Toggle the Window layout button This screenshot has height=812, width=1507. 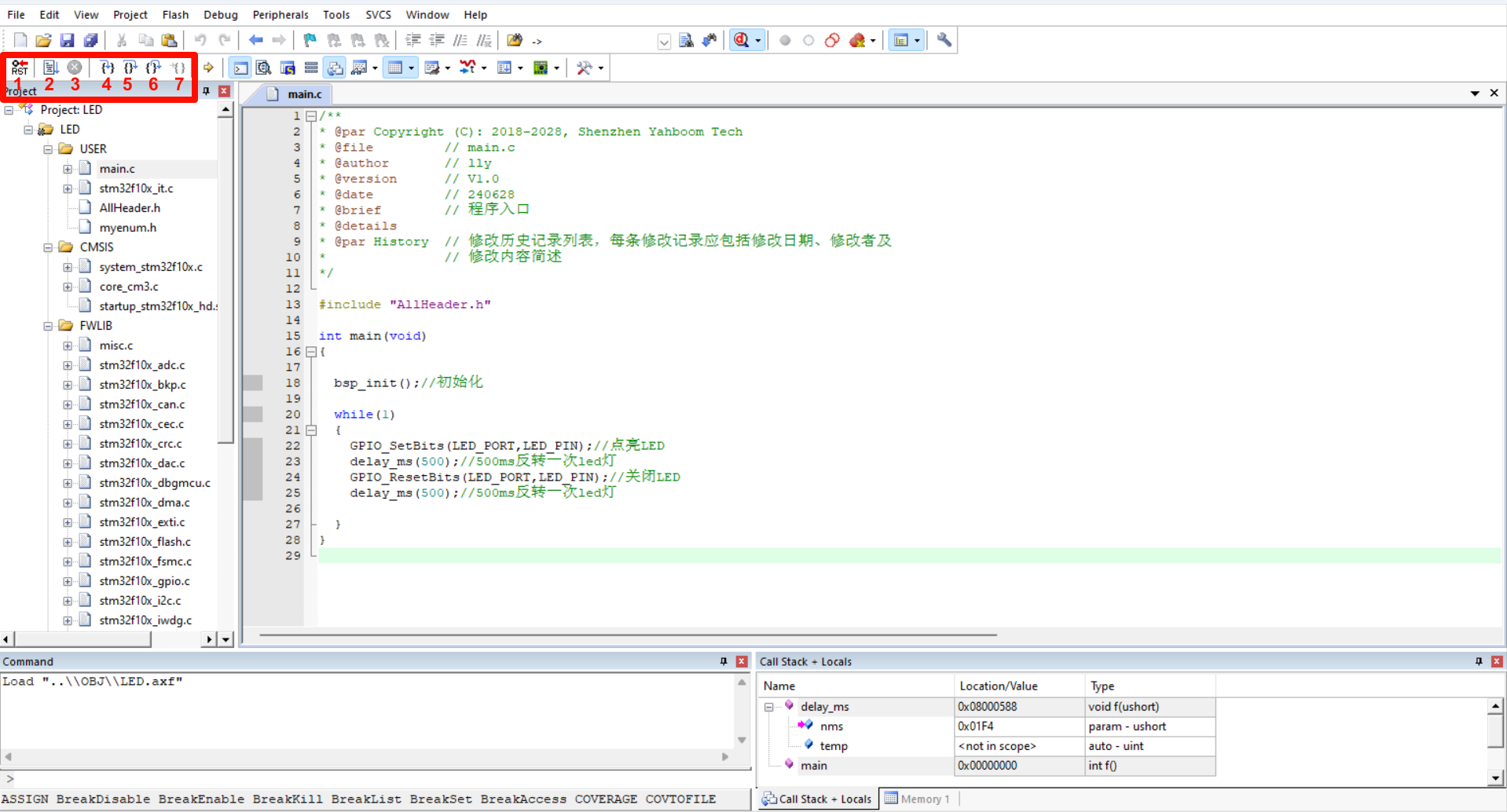pos(901,41)
